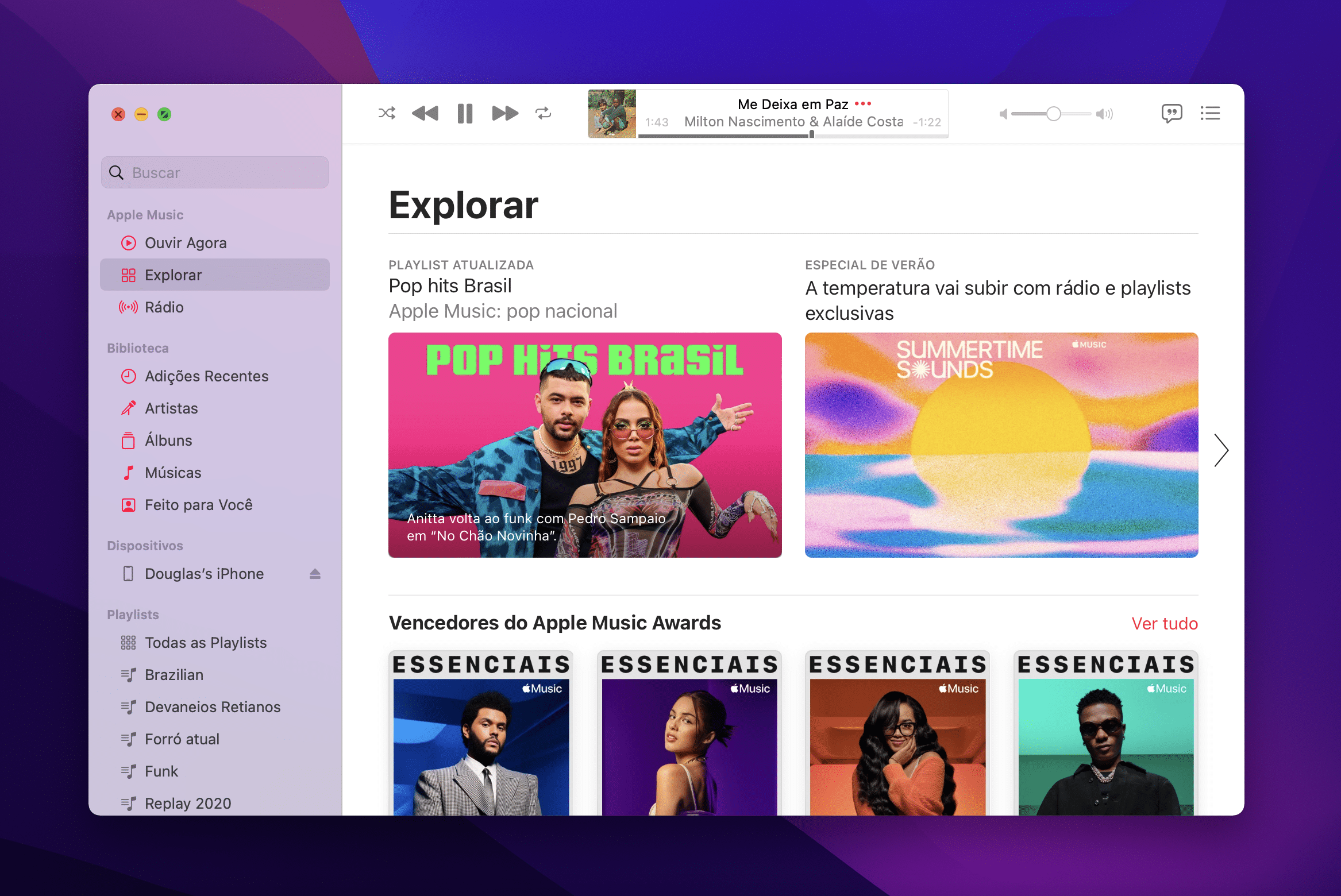Click the repeat toggle icon
This screenshot has height=896, width=1341.
tap(544, 112)
